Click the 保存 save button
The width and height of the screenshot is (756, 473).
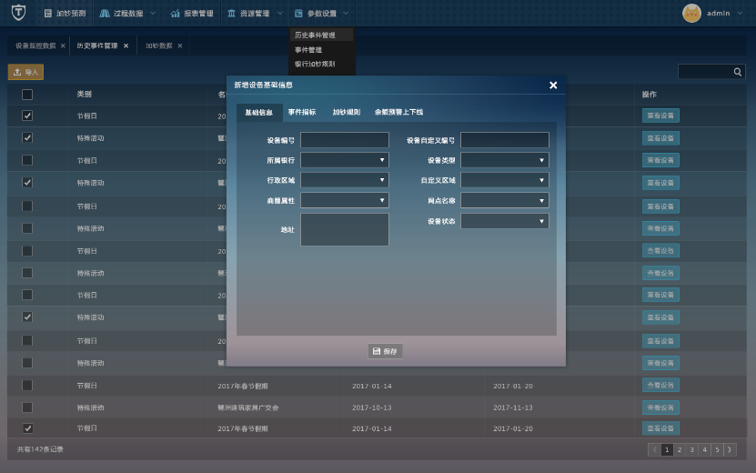coord(385,351)
